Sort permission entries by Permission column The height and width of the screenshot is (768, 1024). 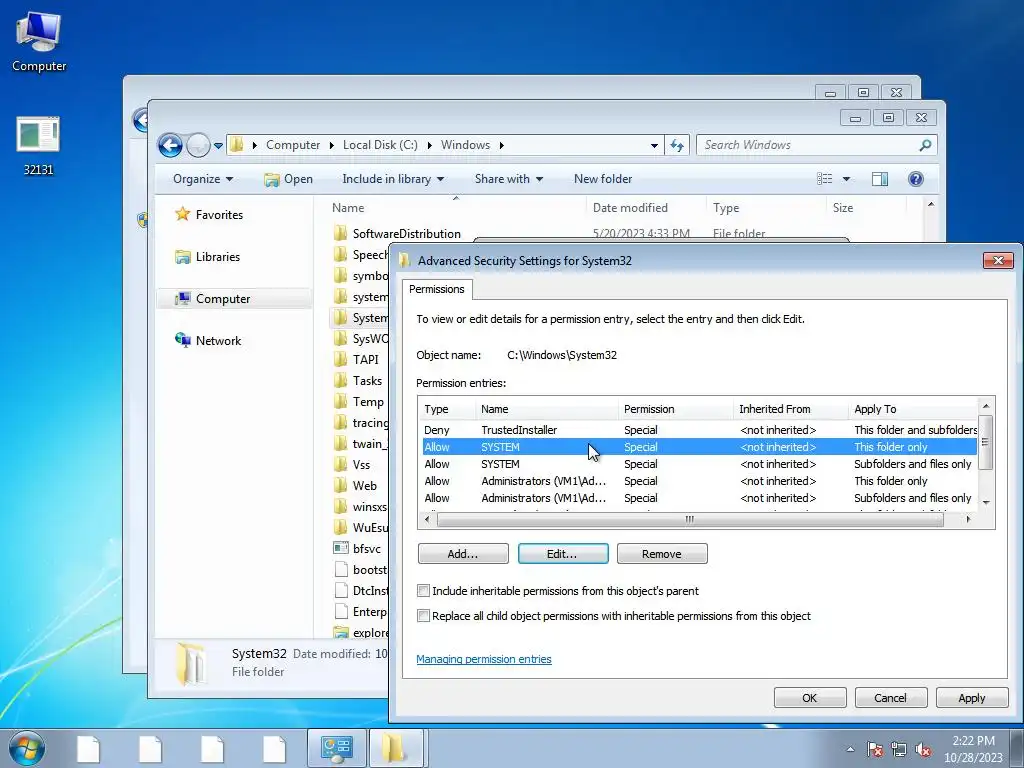(x=675, y=409)
